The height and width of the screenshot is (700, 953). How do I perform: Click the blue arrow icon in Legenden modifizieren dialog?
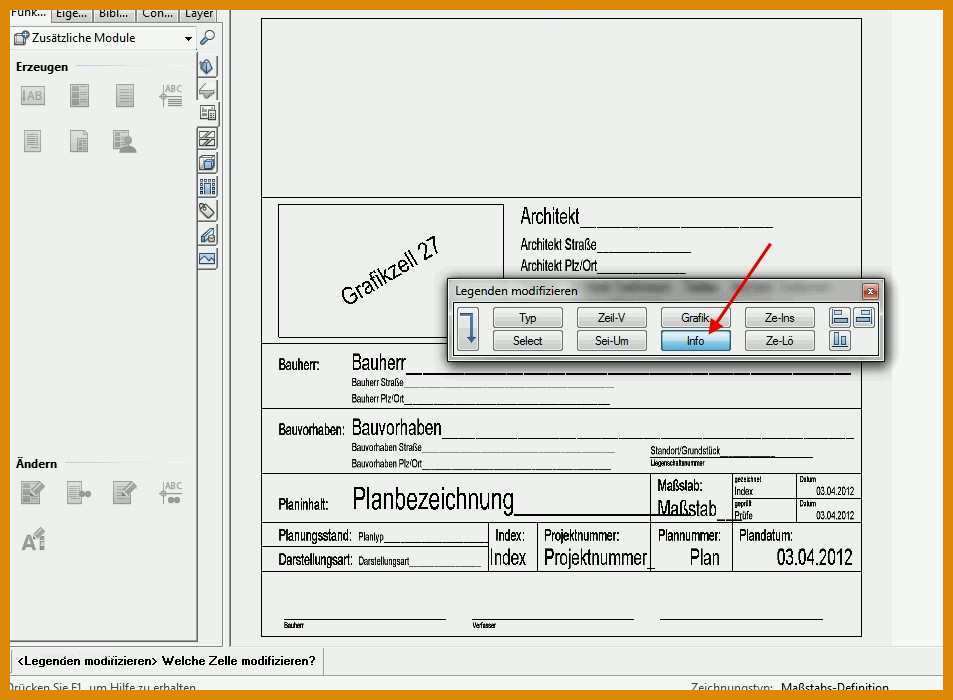pos(467,328)
